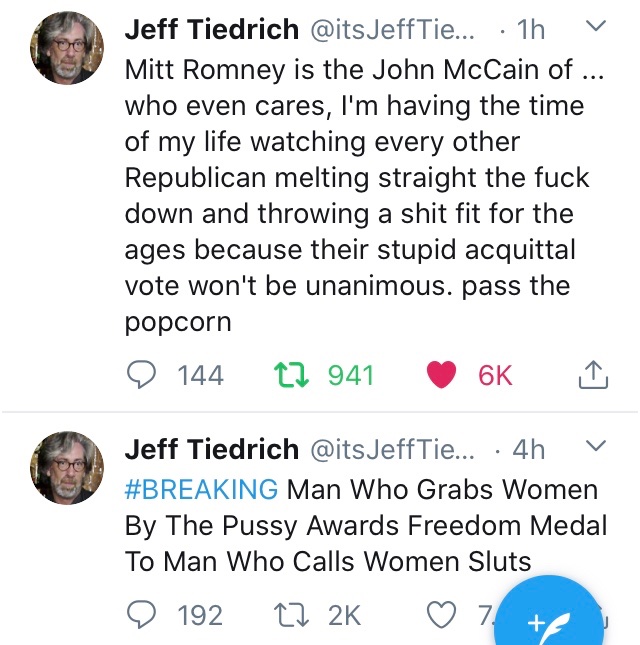Open Jeff Tiedrich's avatar on second tweet
640x645 pixels.
pos(68,467)
